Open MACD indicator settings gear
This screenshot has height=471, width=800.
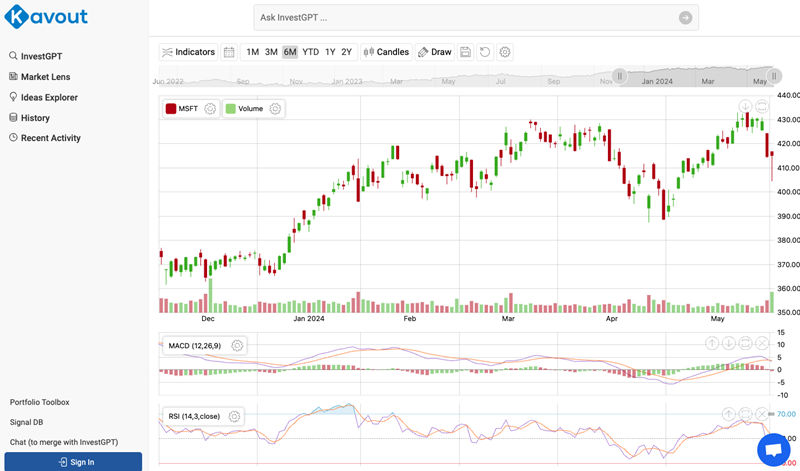237,346
